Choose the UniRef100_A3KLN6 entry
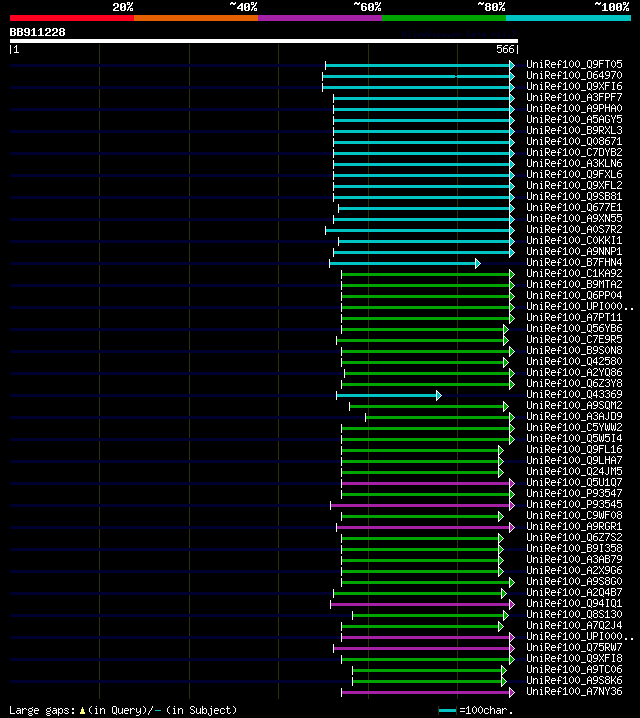Screen dimensions: 640x718 pyautogui.click(x=574, y=163)
